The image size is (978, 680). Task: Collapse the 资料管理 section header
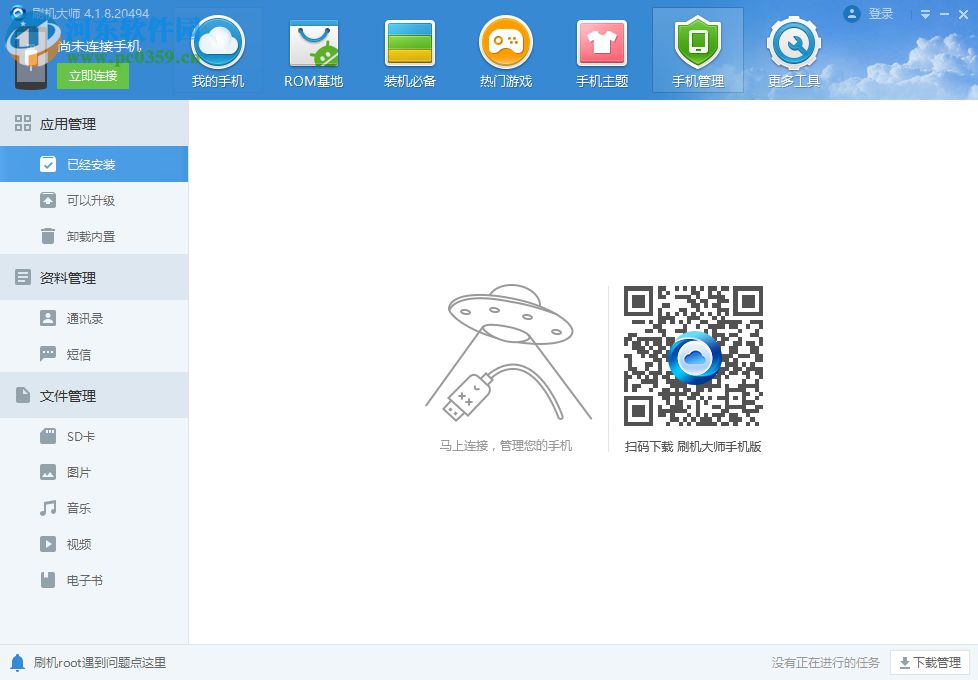[94, 277]
